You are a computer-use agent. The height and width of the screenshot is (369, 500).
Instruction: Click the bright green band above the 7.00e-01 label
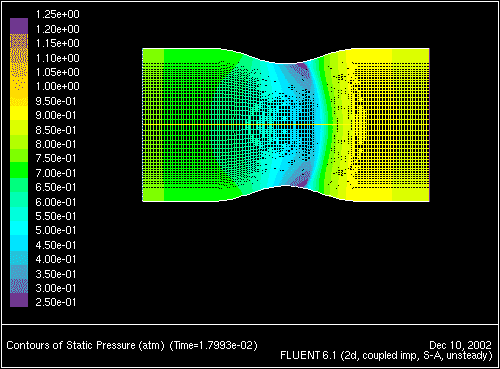click(19, 170)
